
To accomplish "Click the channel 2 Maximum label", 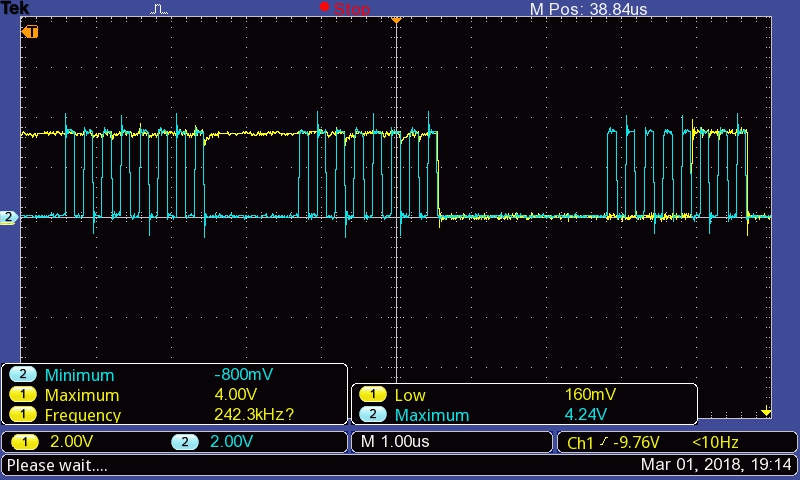I will [432, 415].
